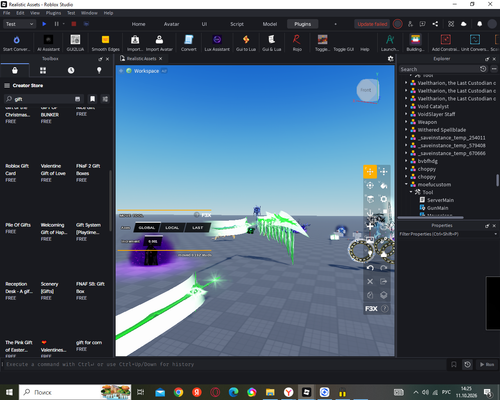The image size is (500, 400).
Task: Click the Help plugin button
Action: click(x=365, y=49)
